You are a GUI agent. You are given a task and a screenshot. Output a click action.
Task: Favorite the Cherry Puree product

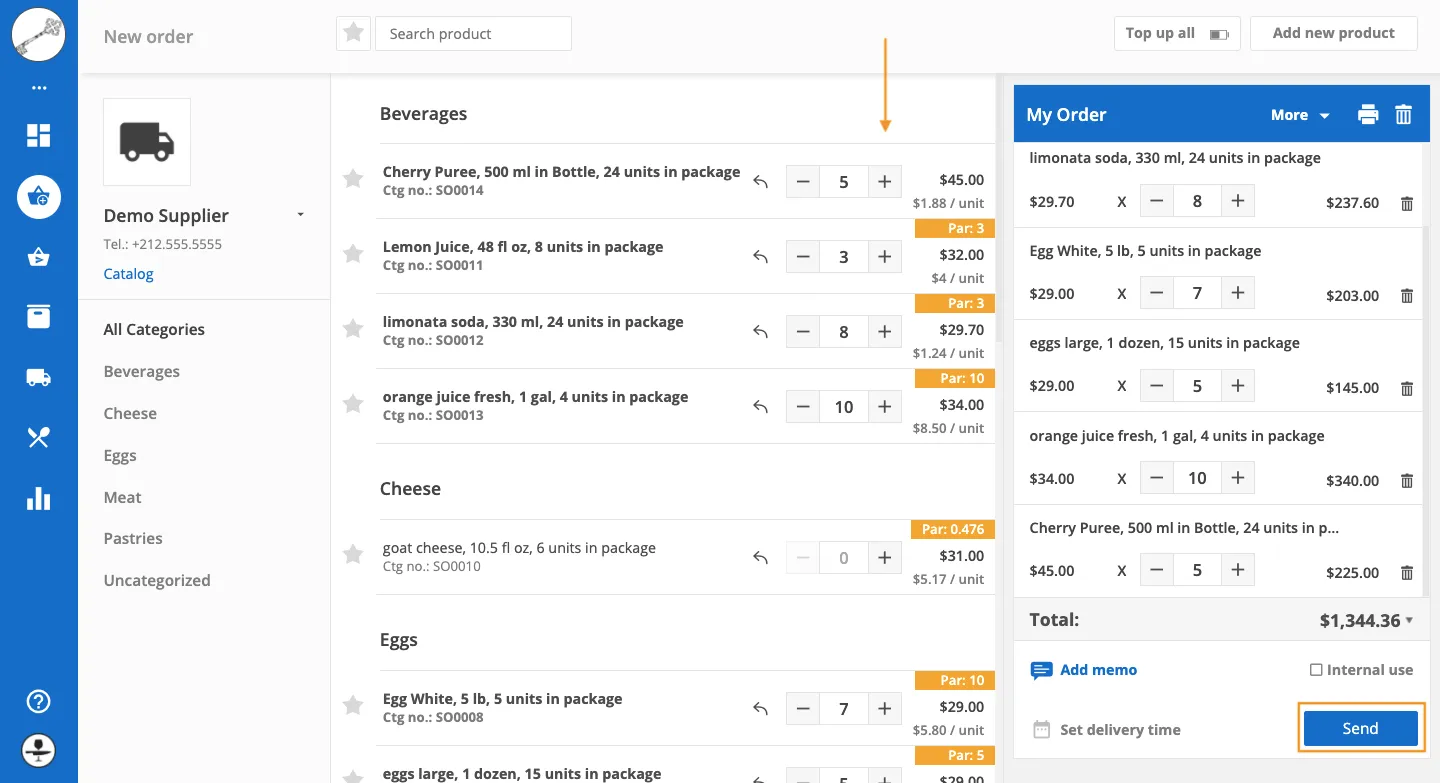click(352, 179)
